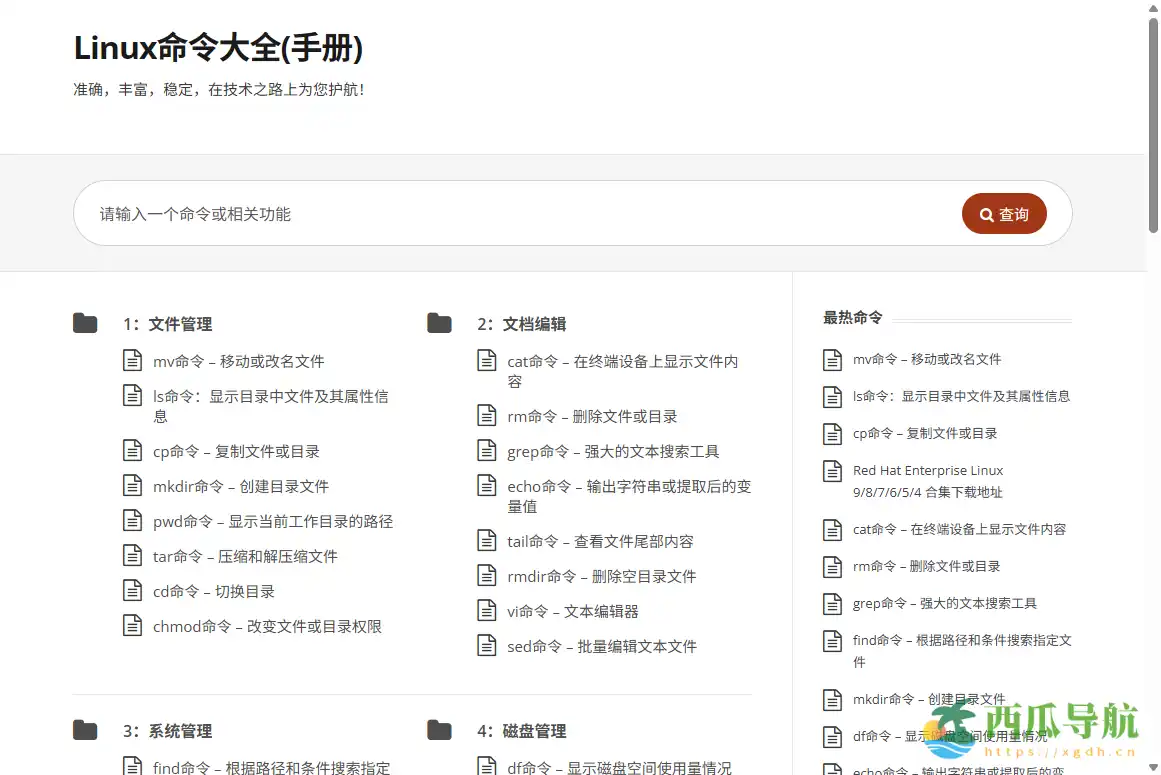Image resolution: width=1161 pixels, height=775 pixels.
Task: Click the folder icon beside 文档编辑
Action: [x=439, y=322]
